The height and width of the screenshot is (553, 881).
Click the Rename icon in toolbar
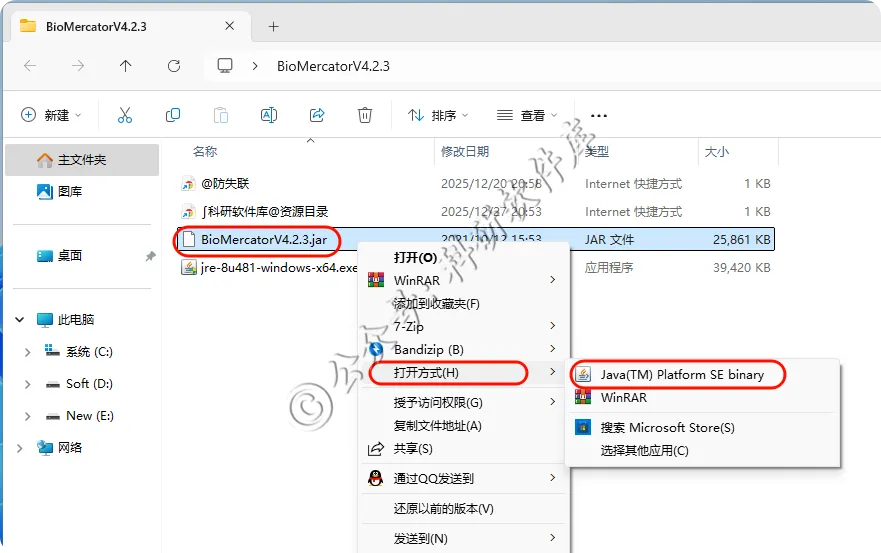(x=269, y=115)
